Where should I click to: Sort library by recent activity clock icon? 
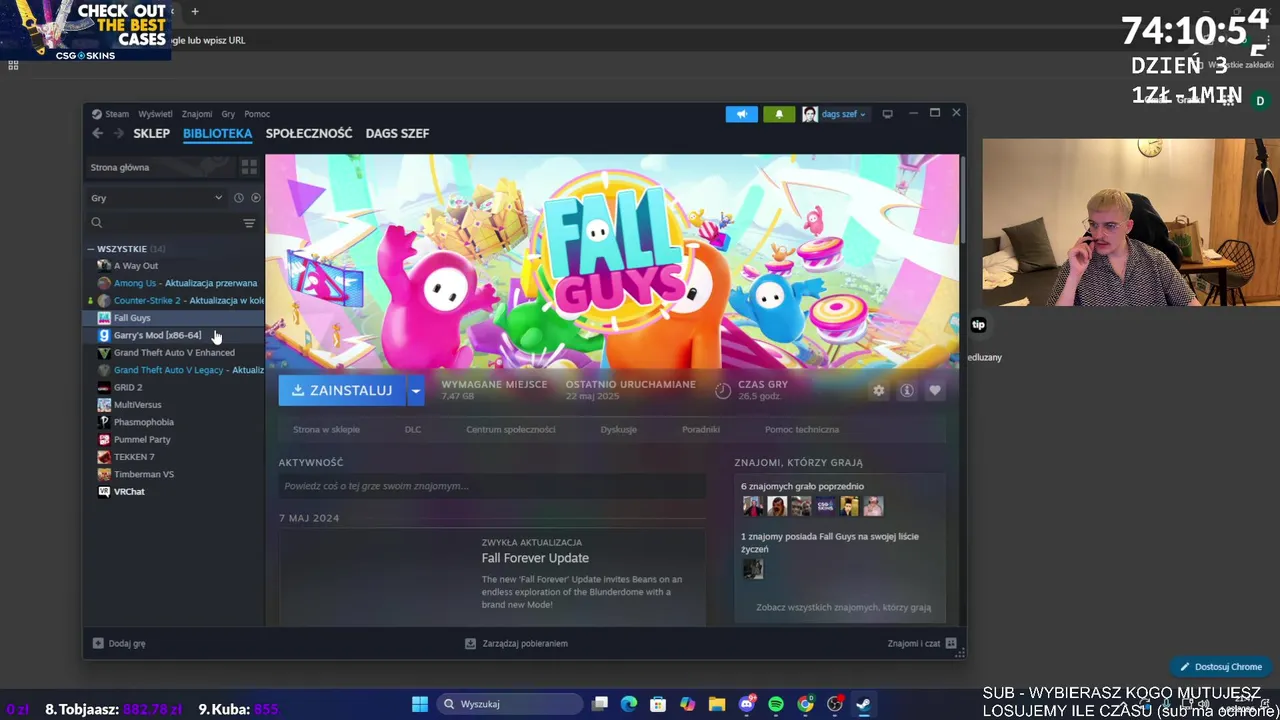coord(238,198)
